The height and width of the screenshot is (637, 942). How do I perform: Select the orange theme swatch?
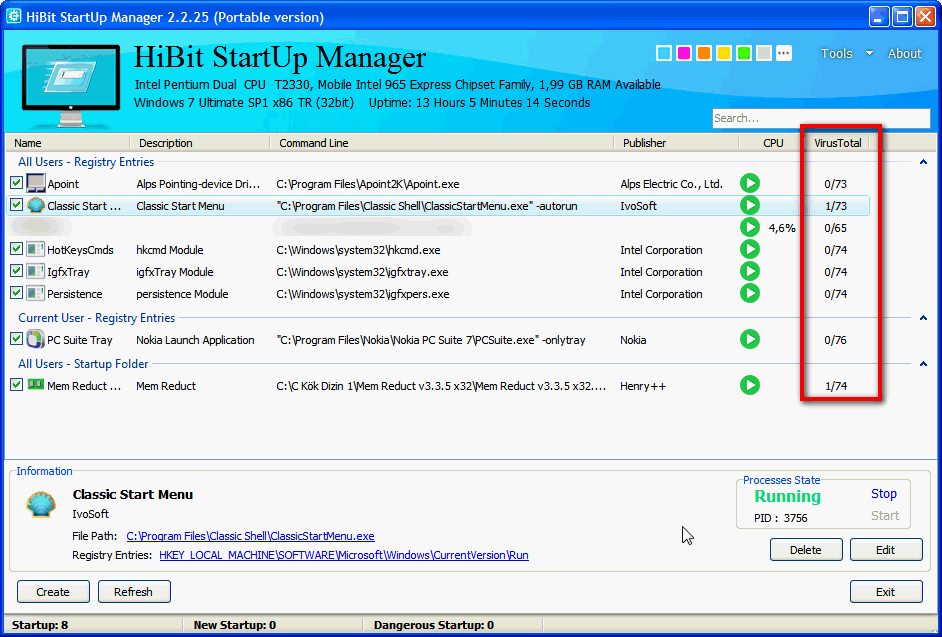point(704,53)
